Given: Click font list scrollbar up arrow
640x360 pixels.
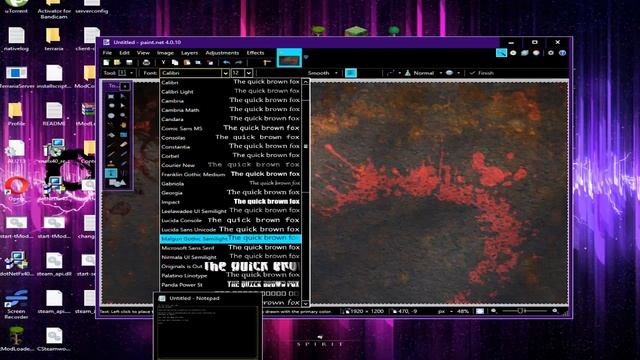Looking at the screenshot, I should point(305,82).
